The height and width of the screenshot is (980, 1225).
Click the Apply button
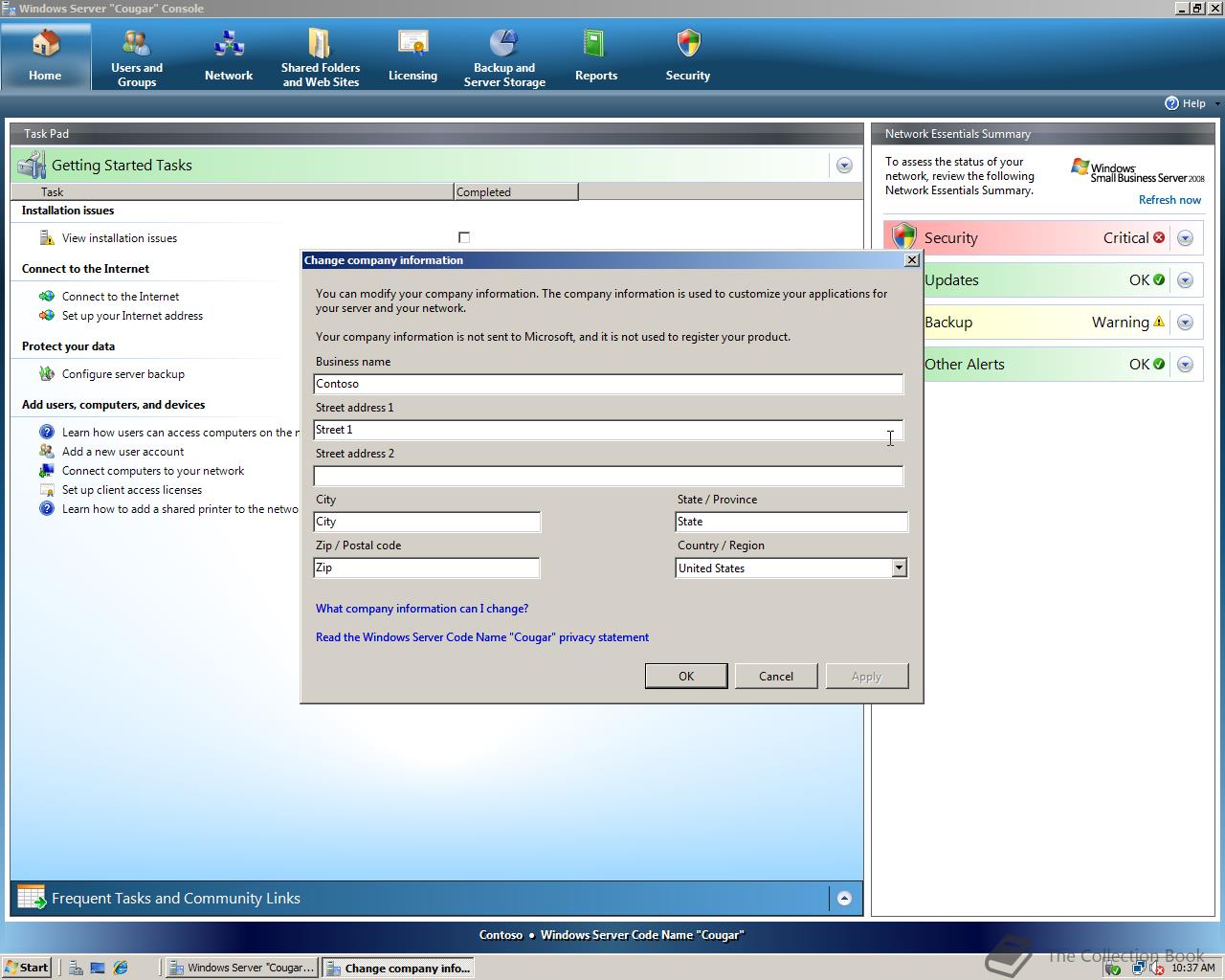click(867, 676)
